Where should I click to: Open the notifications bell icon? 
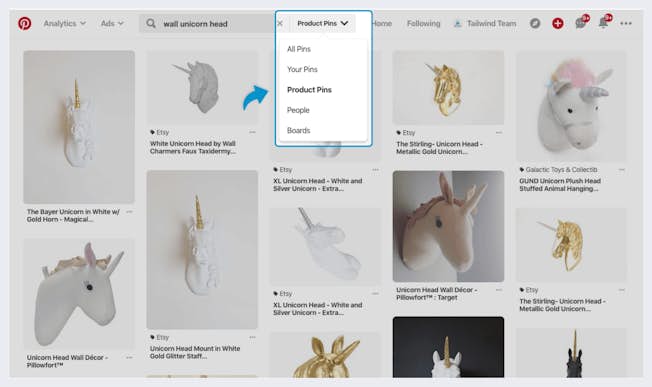pos(603,23)
